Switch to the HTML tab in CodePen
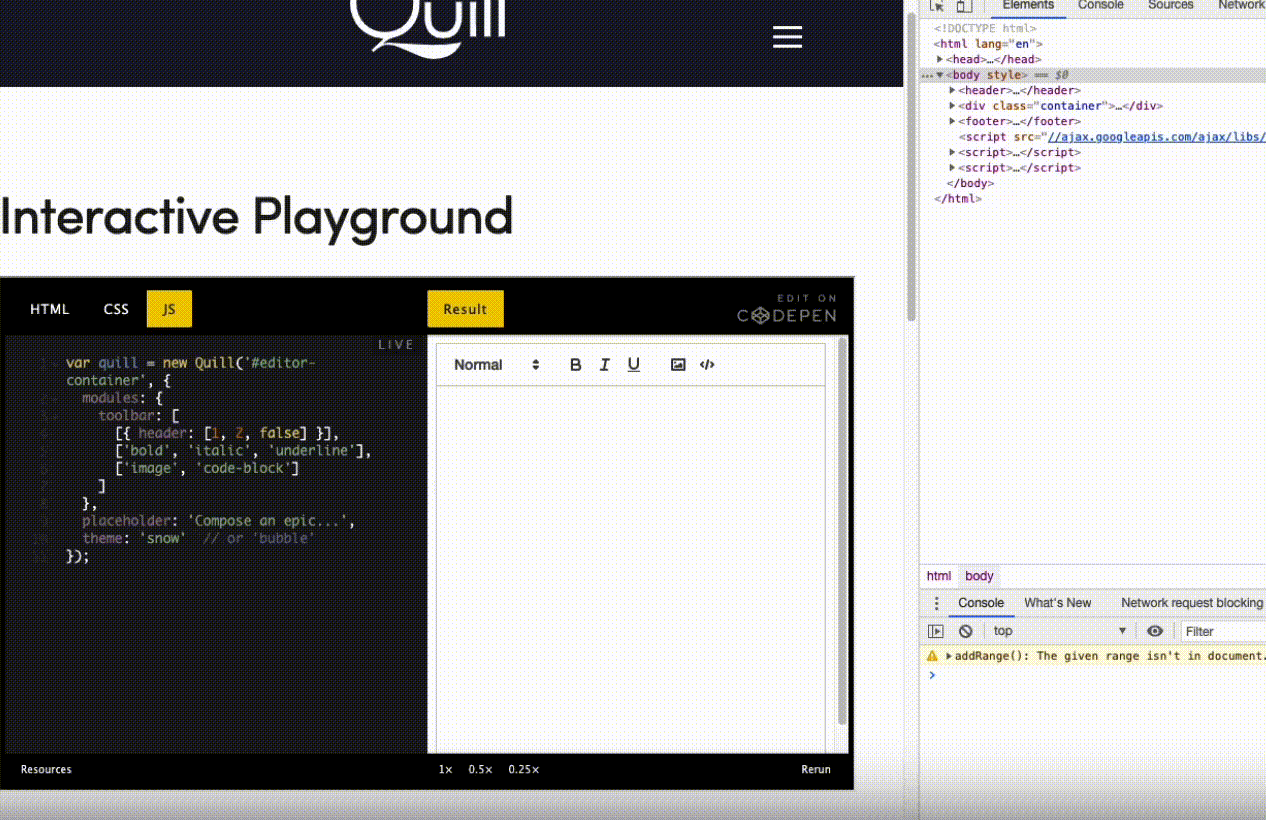Screen dimensions: 1266x820 pyautogui.click(x=49, y=309)
